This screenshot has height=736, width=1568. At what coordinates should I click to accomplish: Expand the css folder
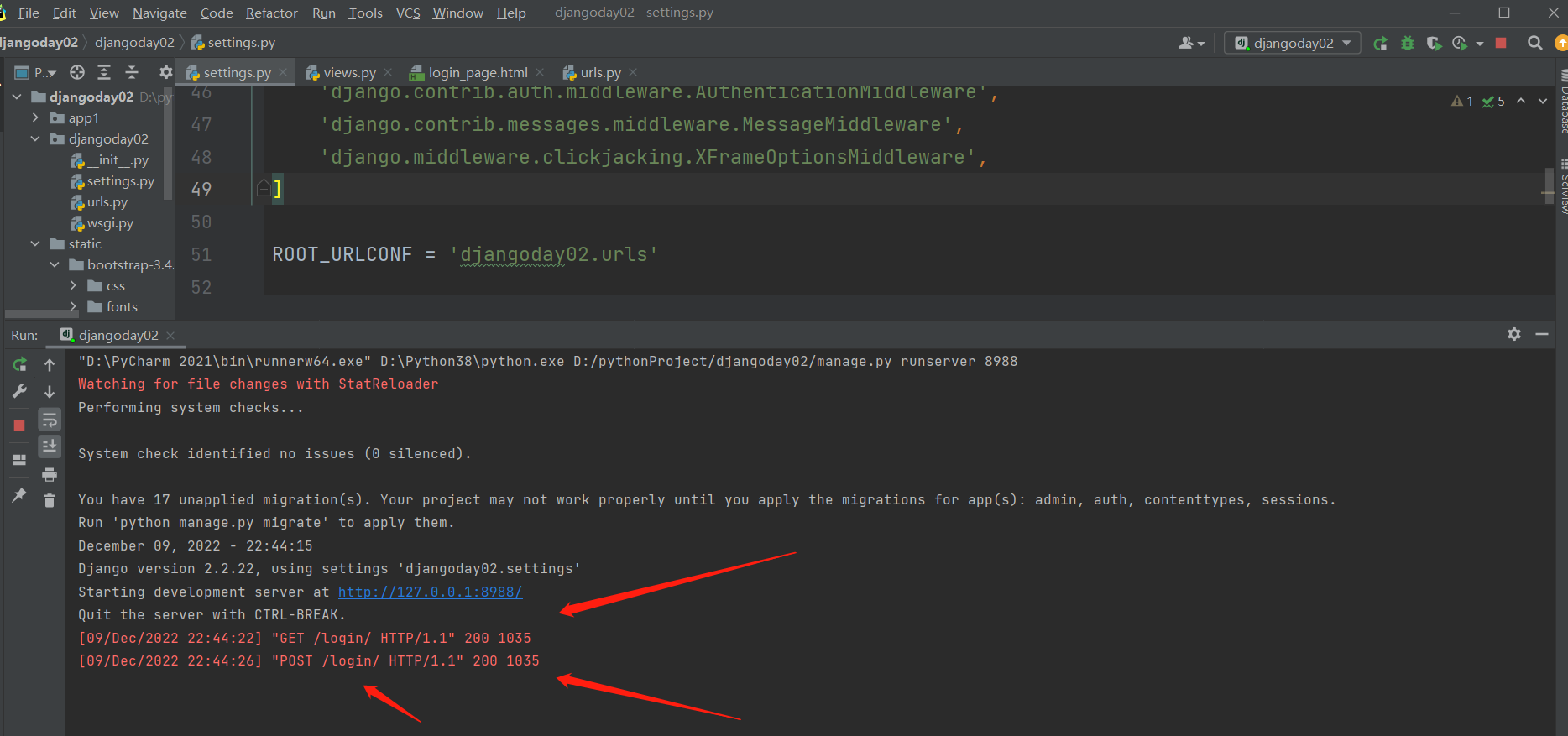tap(73, 285)
